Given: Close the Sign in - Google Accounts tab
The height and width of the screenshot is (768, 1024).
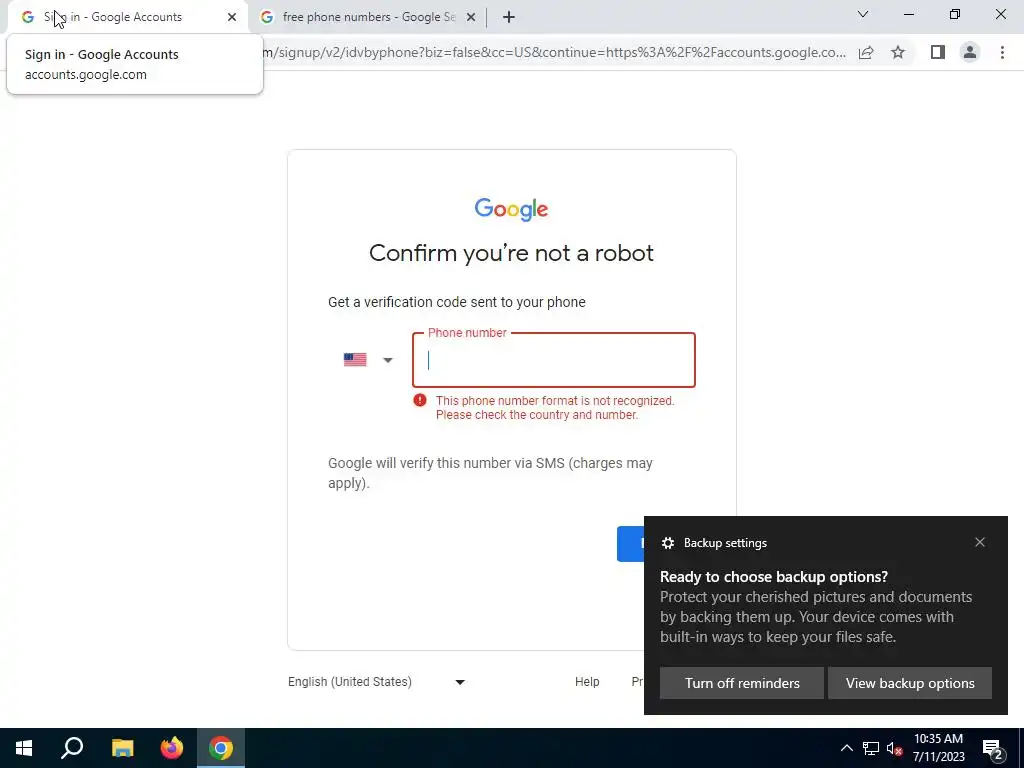Looking at the screenshot, I should [232, 17].
